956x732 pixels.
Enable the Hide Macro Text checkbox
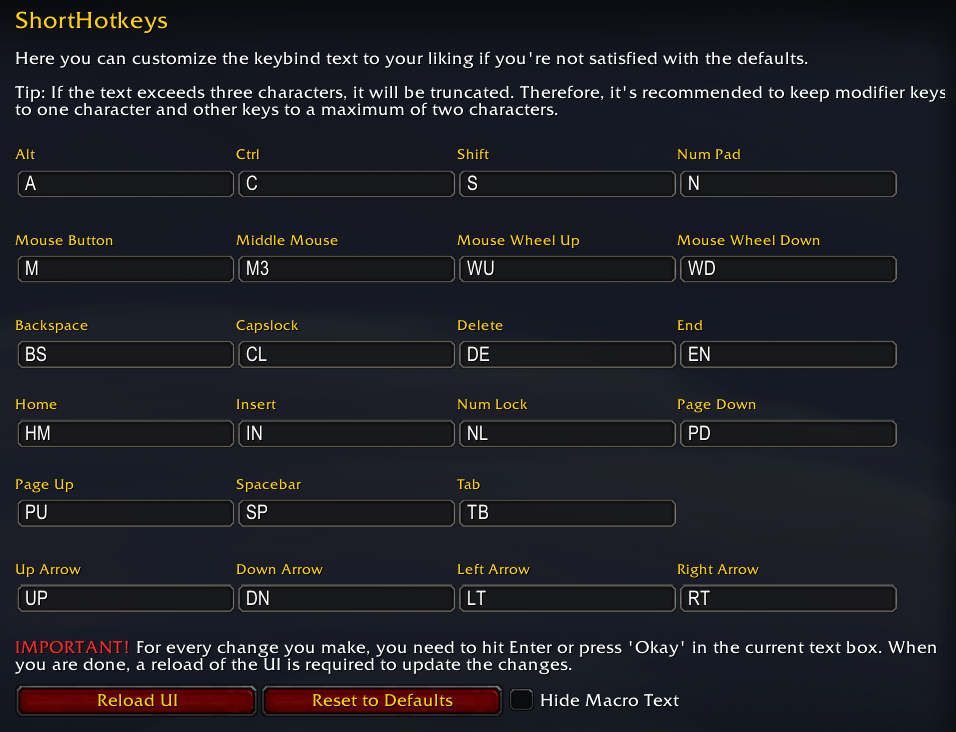tap(521, 700)
